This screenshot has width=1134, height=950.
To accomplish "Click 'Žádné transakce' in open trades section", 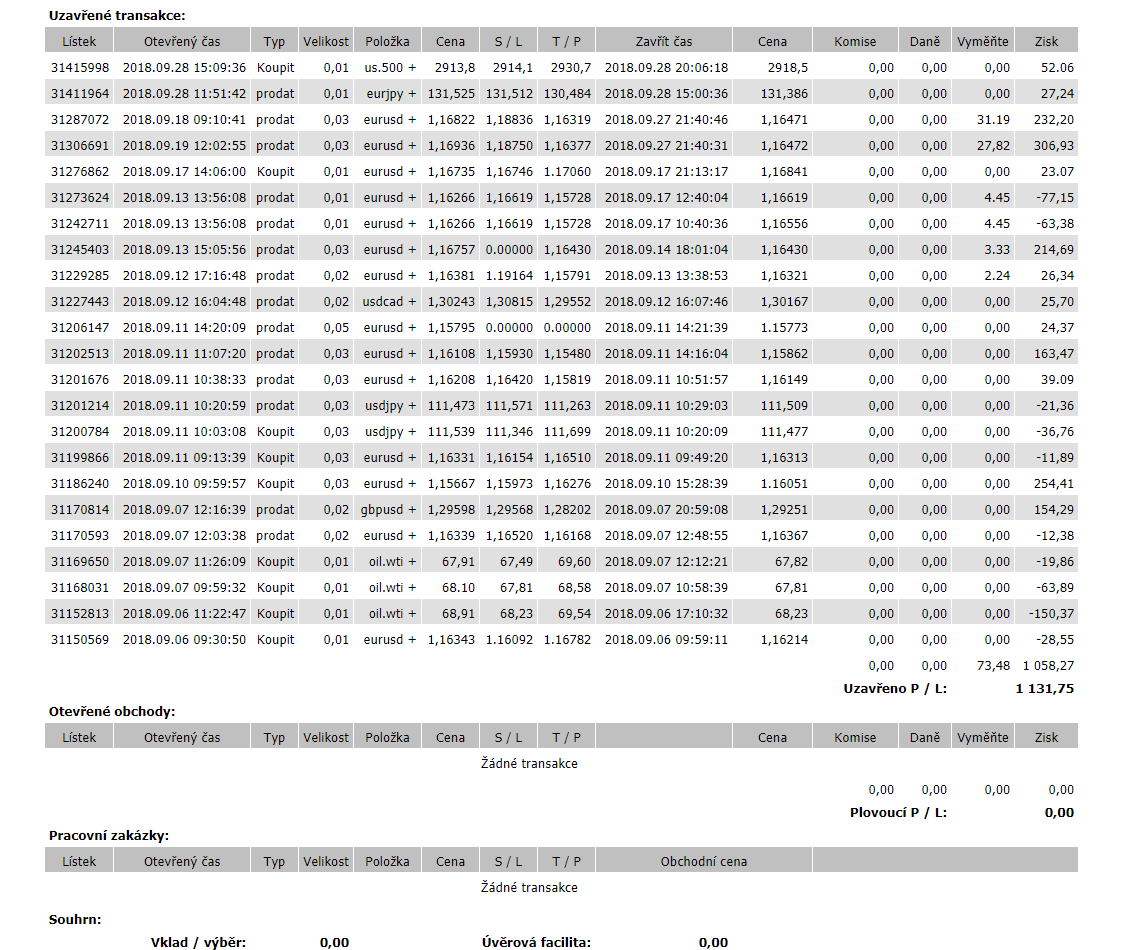I will 529,764.
